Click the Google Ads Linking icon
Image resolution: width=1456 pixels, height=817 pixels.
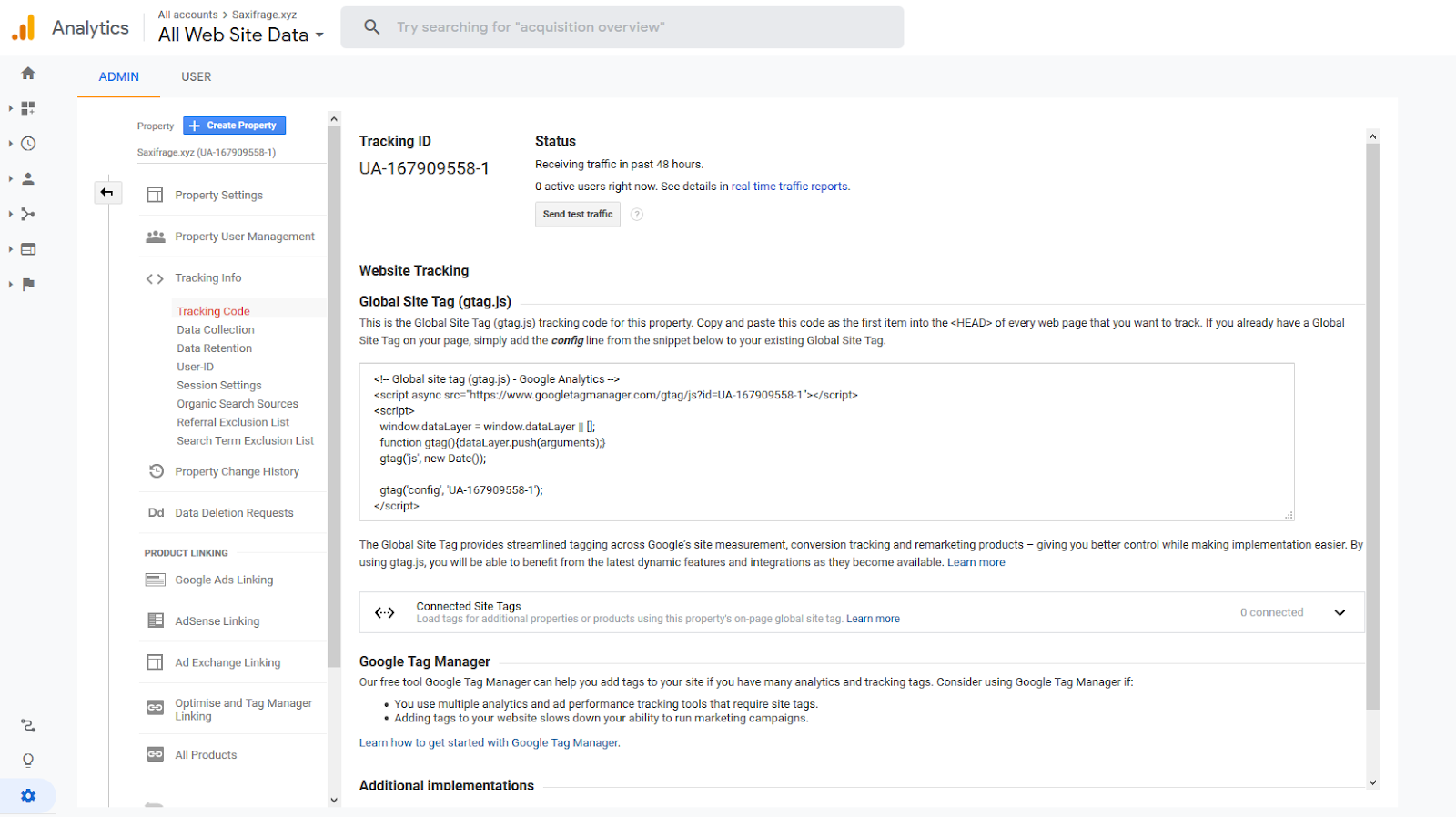[156, 580]
